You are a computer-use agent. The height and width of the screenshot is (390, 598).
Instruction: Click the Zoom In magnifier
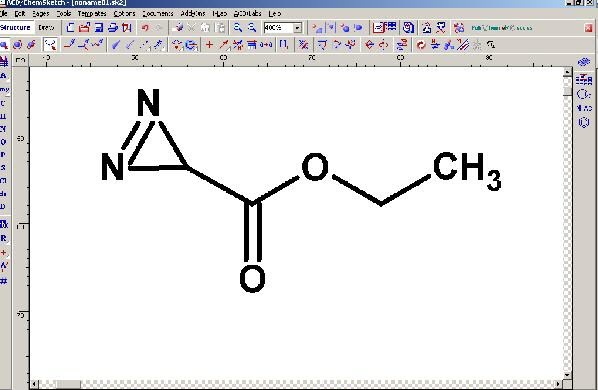(238, 27)
